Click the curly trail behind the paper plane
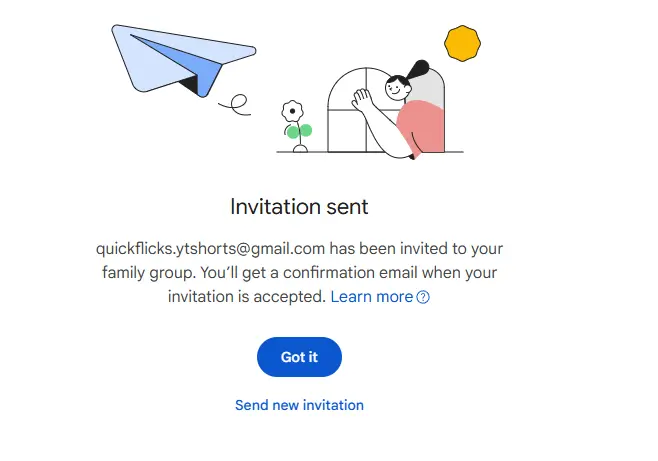Image resolution: width=658 pixels, height=461 pixels. [236, 105]
